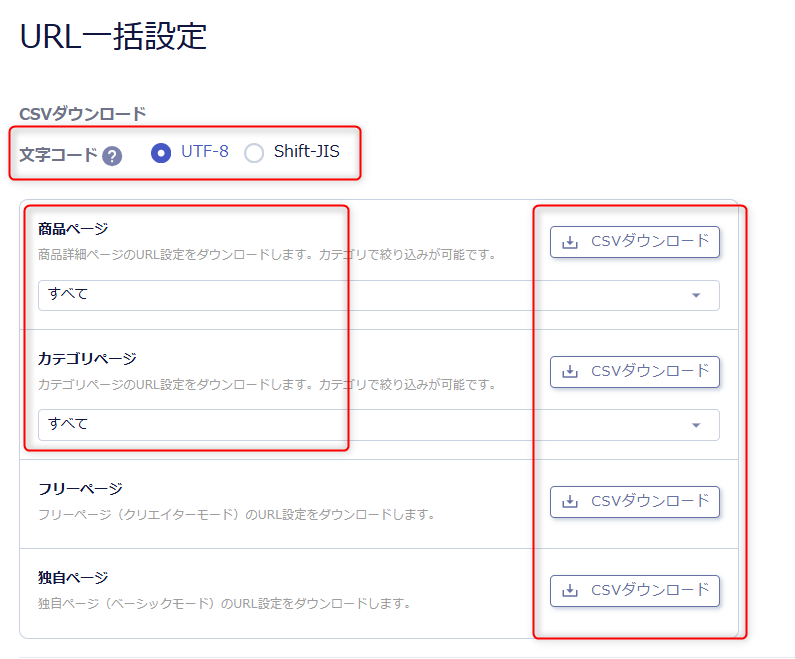The image size is (795, 659).
Task: Select the Shift-JIS radio button
Action: pyautogui.click(x=254, y=153)
